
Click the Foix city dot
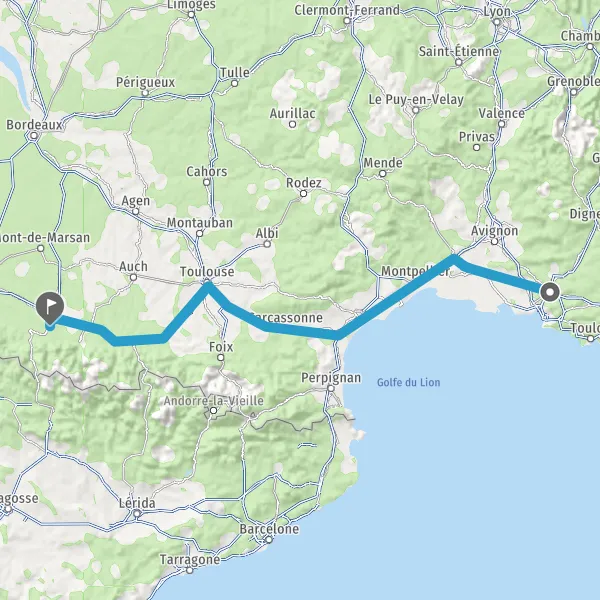pos(220,357)
